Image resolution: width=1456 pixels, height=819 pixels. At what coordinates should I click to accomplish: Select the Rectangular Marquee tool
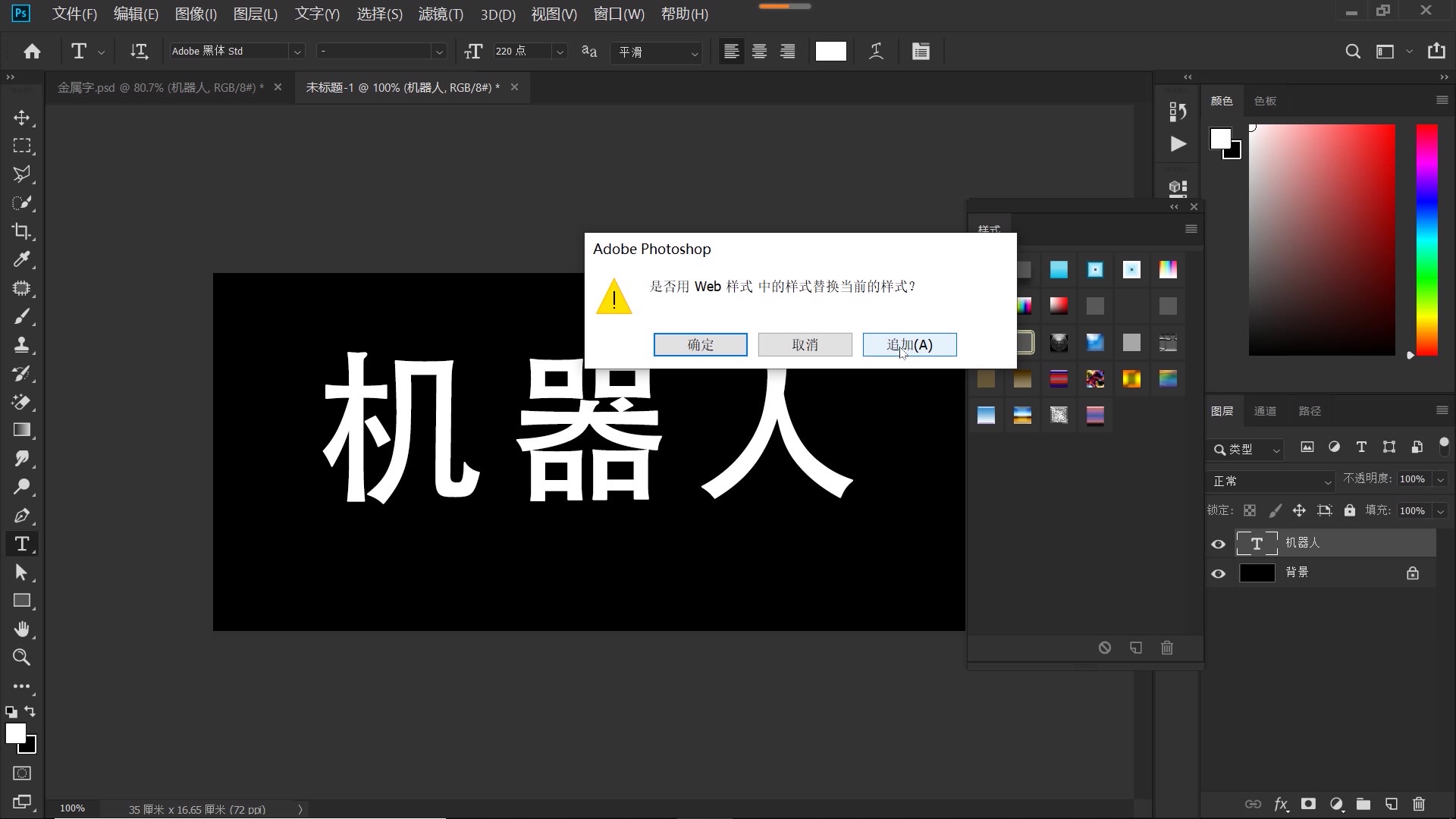click(22, 146)
